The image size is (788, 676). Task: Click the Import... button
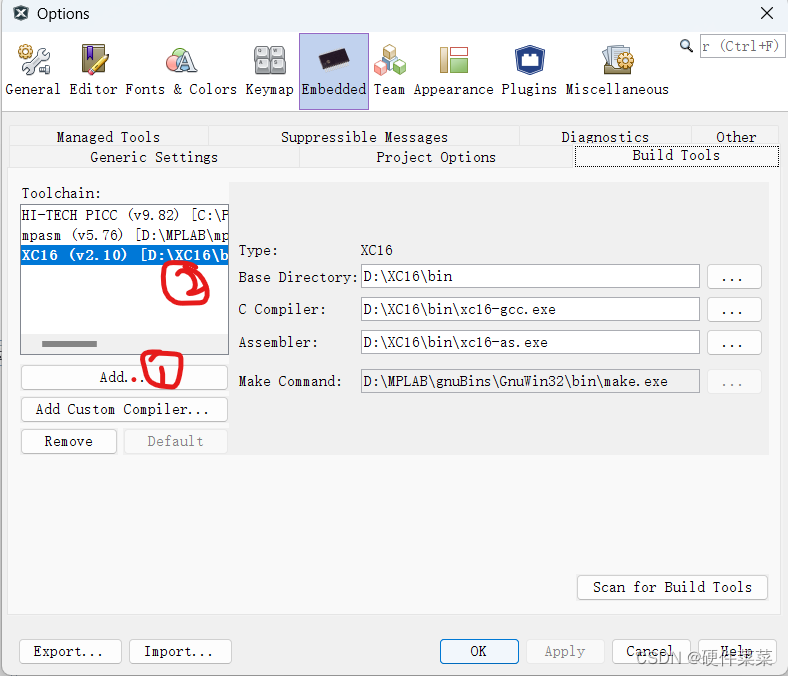[x=180, y=651]
